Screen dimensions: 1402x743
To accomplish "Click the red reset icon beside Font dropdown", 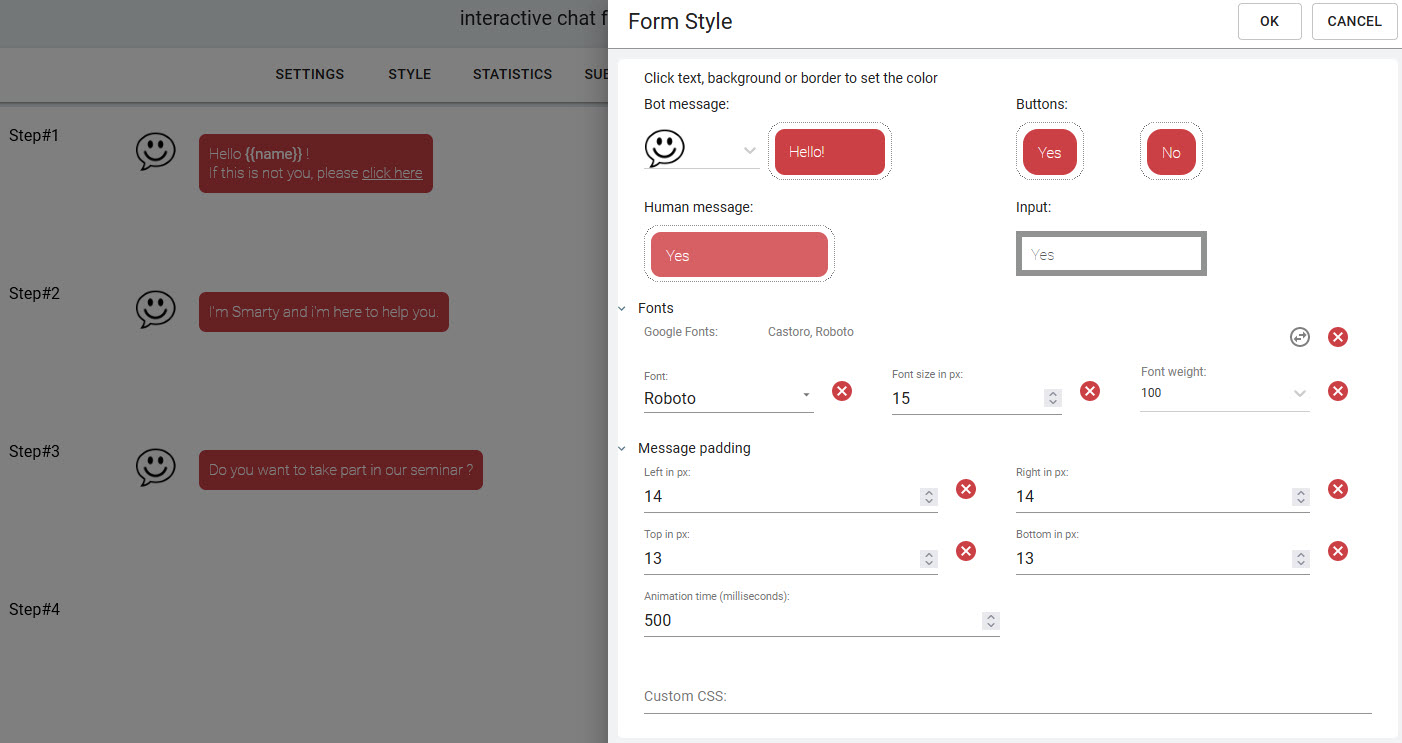I will [x=842, y=391].
